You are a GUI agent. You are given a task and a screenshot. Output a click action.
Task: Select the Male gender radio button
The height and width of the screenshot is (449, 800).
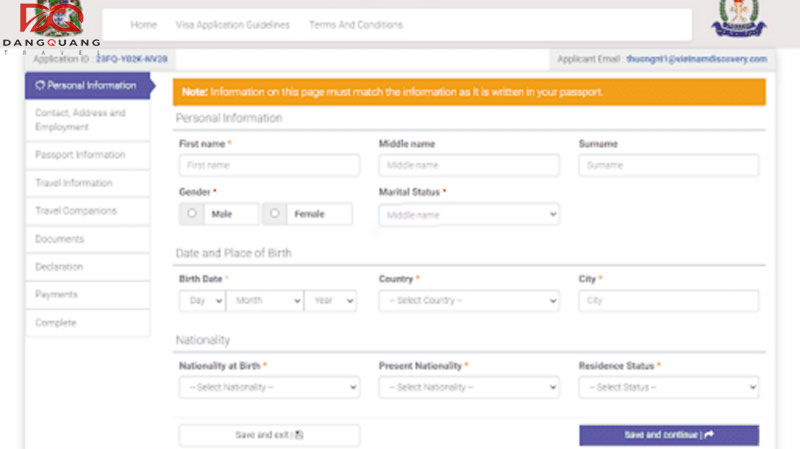(x=191, y=214)
